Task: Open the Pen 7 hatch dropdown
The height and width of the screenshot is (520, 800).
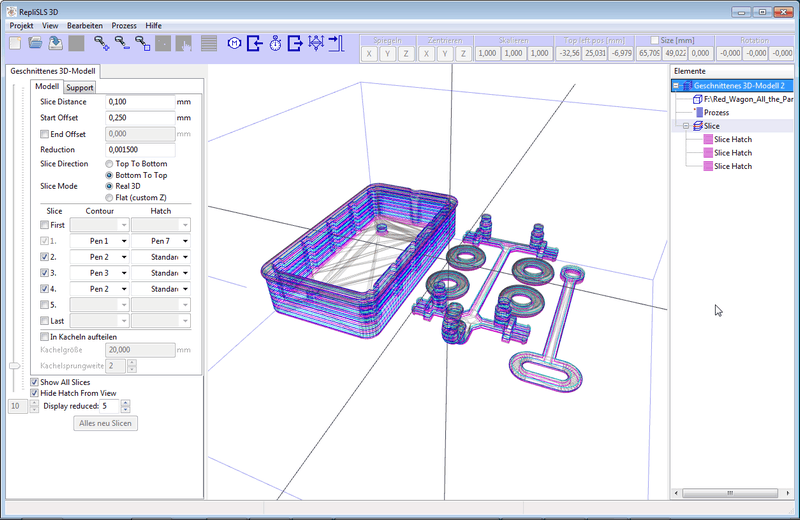Action: point(161,241)
